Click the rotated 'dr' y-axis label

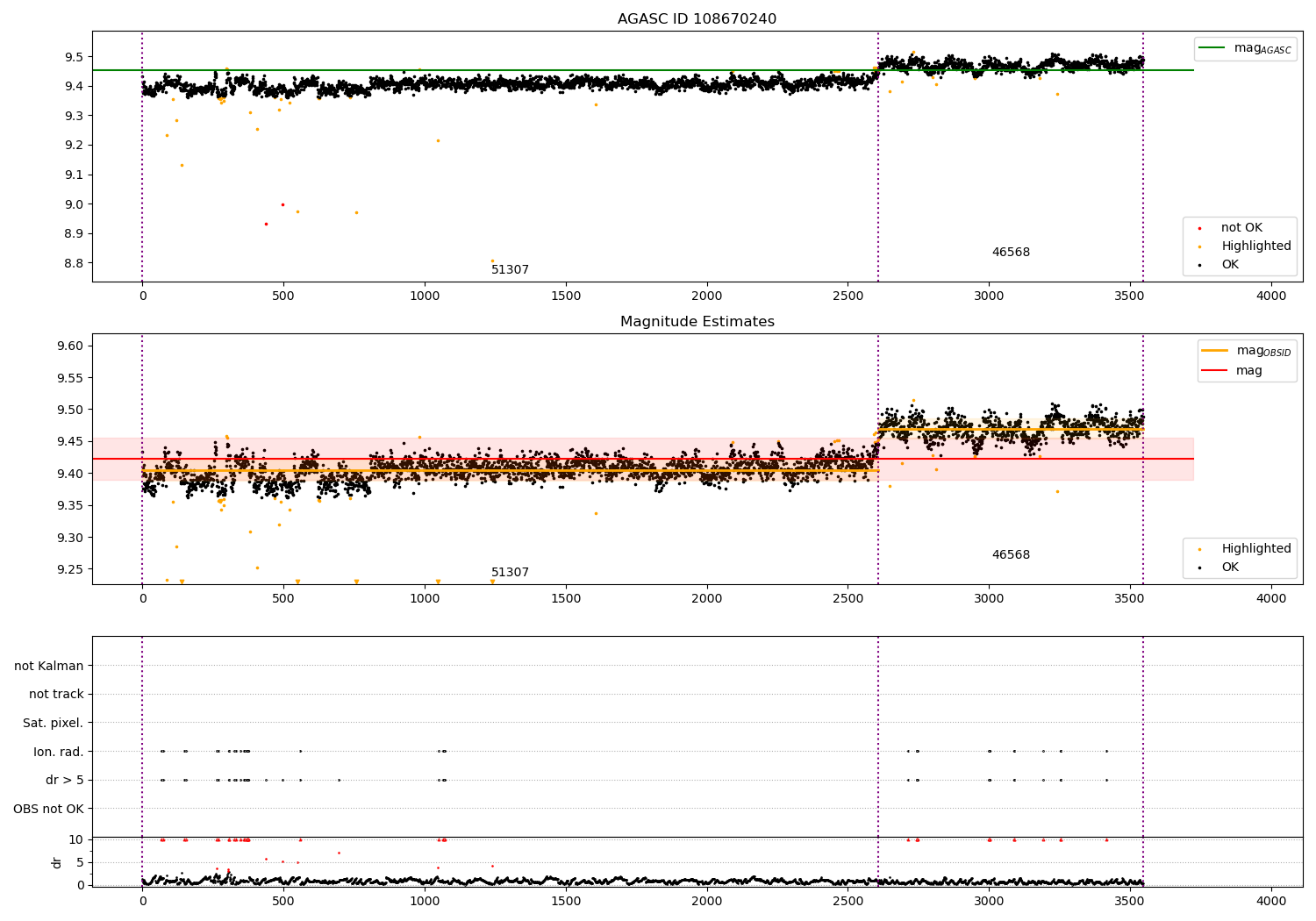(x=57, y=862)
